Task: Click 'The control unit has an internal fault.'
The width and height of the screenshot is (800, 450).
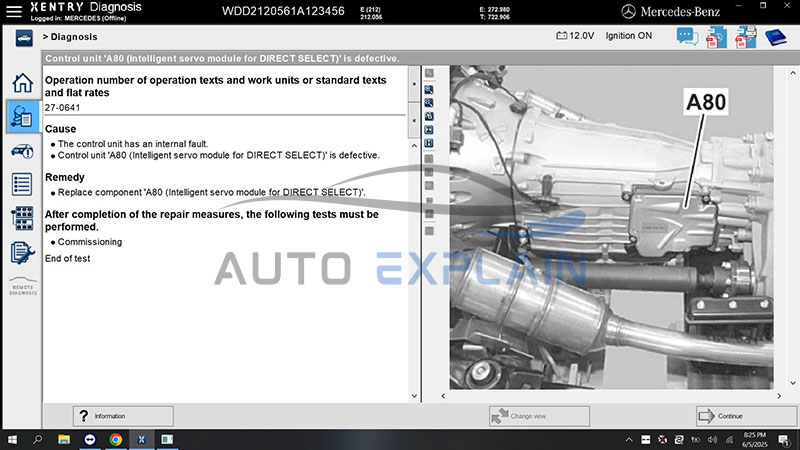Action: tap(133, 144)
